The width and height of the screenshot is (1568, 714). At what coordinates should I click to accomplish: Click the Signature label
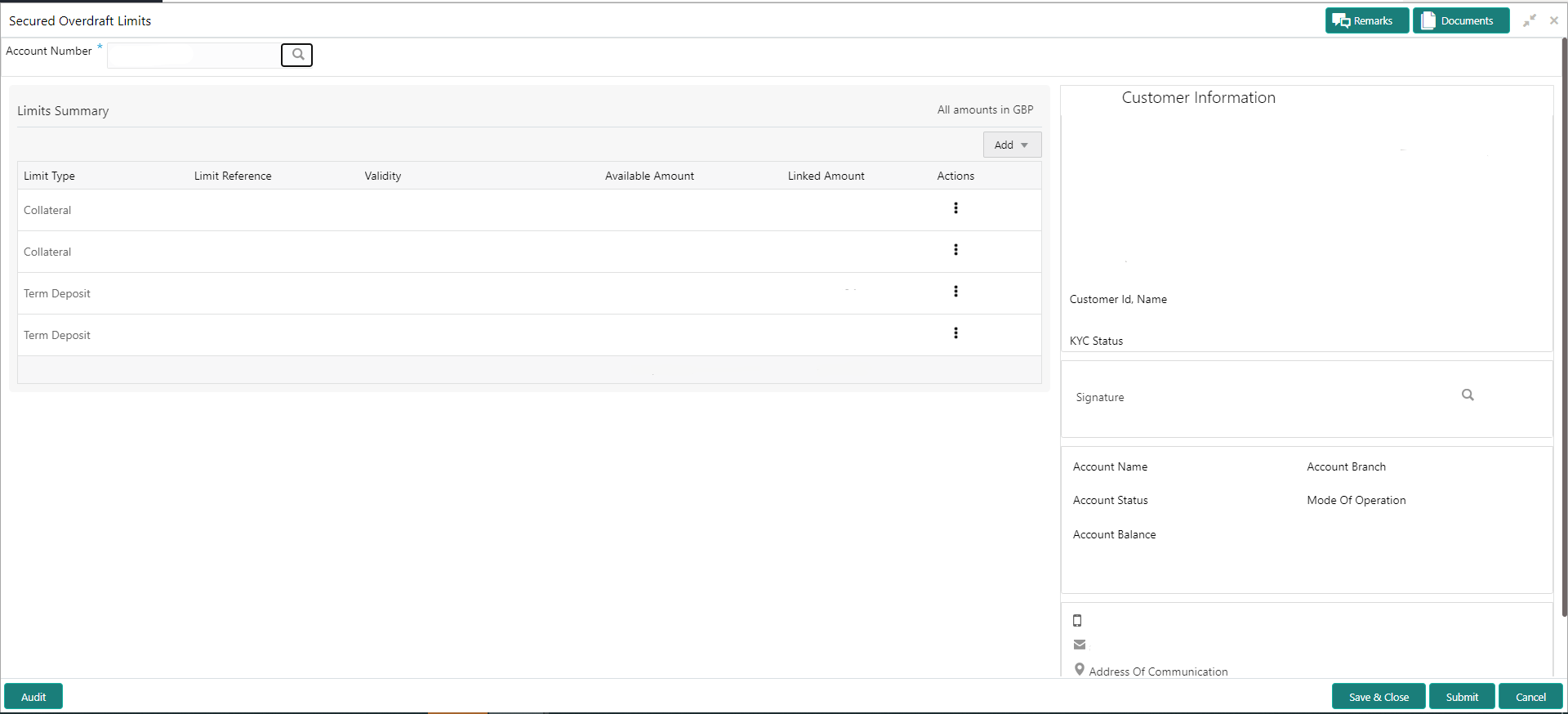(x=1100, y=398)
